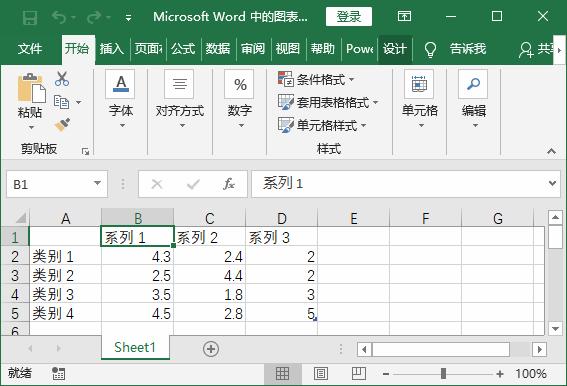Click the 告诉我 lightbulb search
This screenshot has height=386, width=567.
455,49
